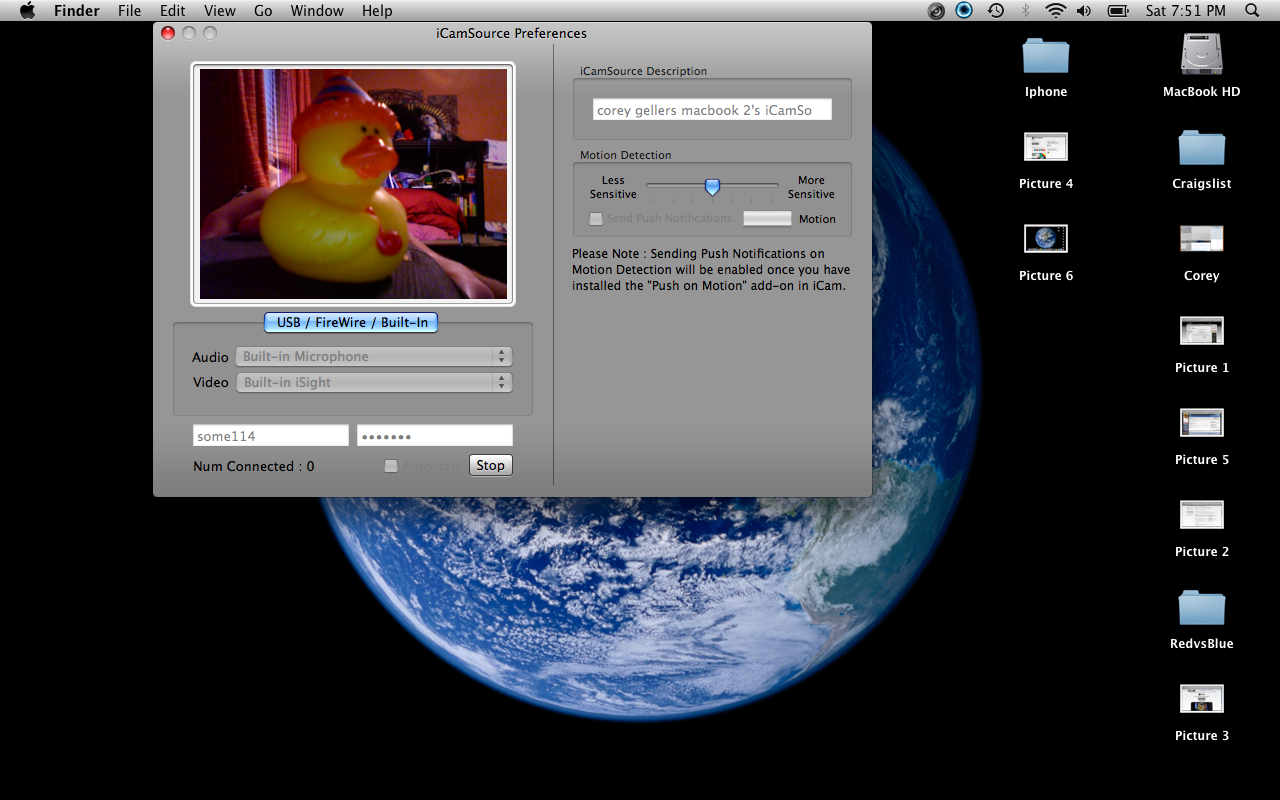This screenshot has height=800, width=1280.
Task: Toggle Send Push Notifications checkbox
Action: tap(596, 218)
